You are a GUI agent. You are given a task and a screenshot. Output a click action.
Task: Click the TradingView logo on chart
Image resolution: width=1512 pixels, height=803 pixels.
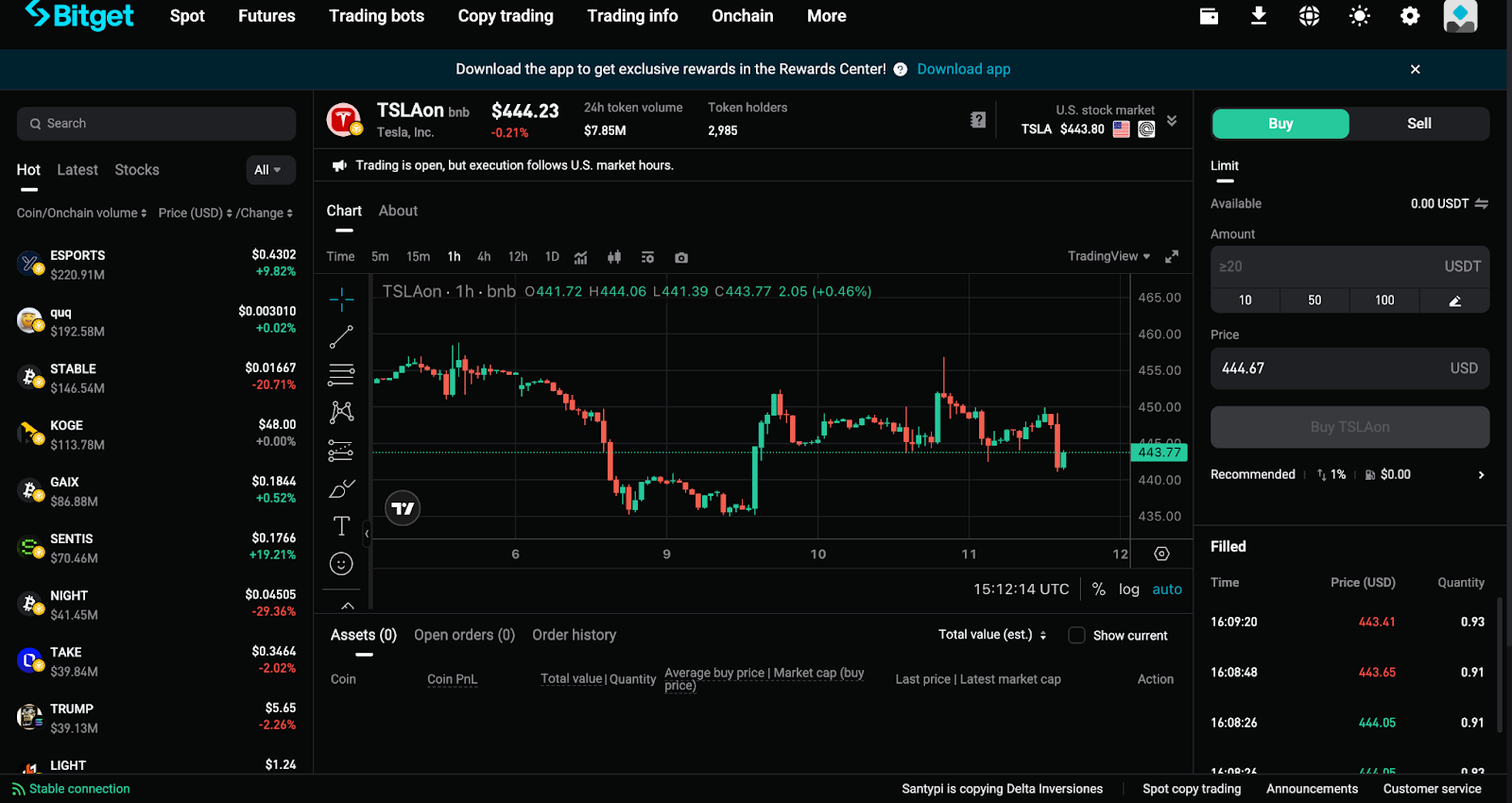[403, 508]
